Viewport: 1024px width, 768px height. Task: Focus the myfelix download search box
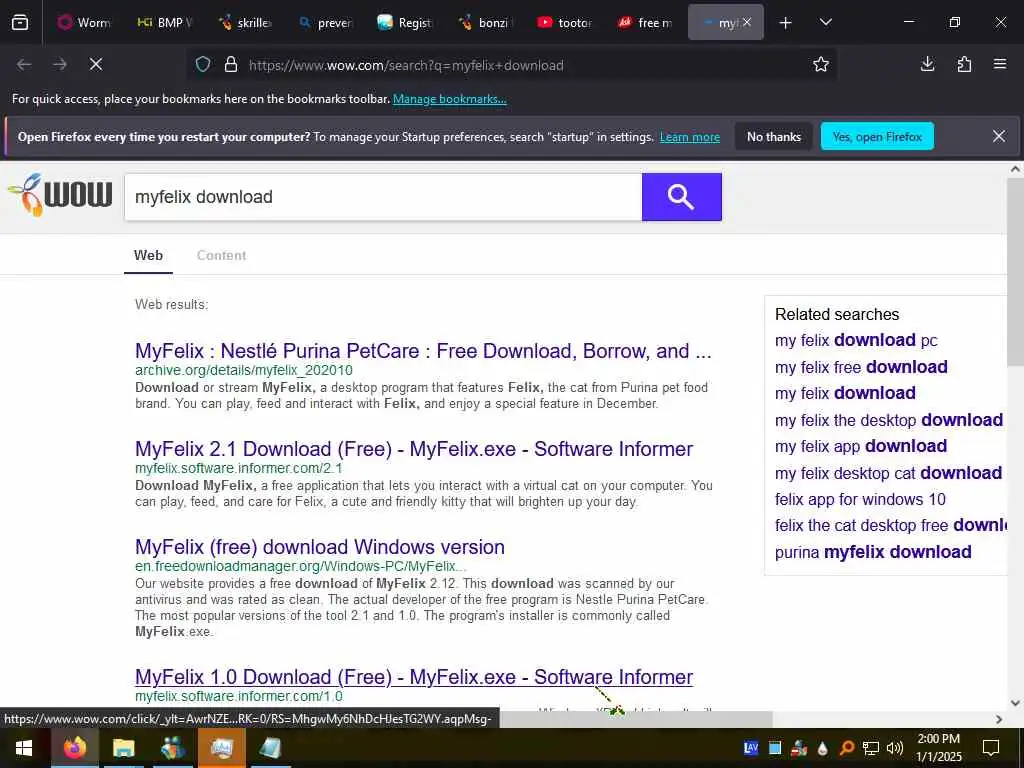click(383, 197)
